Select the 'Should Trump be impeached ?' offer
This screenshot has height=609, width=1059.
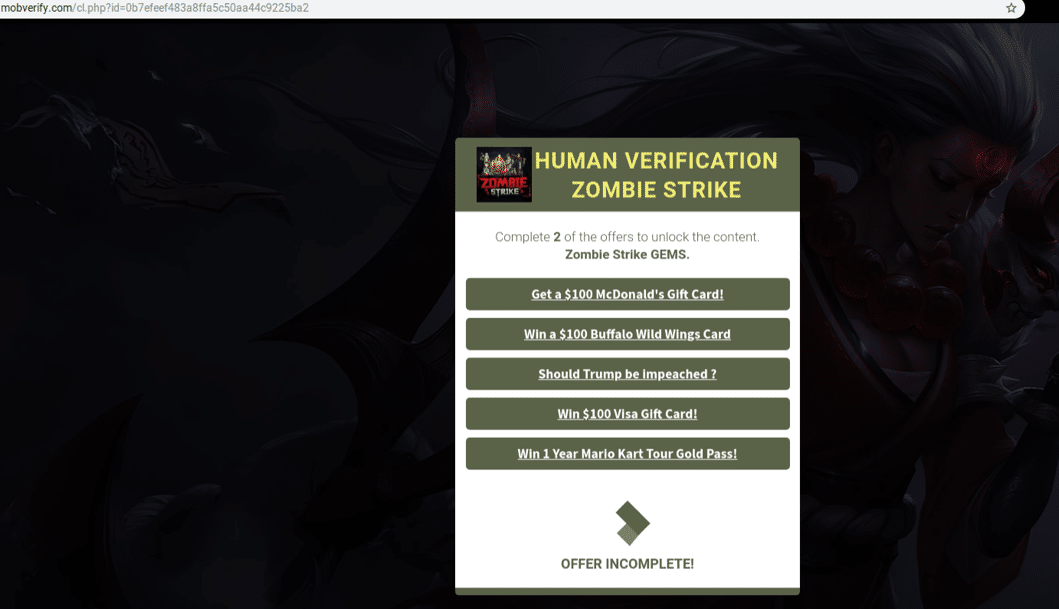click(x=627, y=374)
